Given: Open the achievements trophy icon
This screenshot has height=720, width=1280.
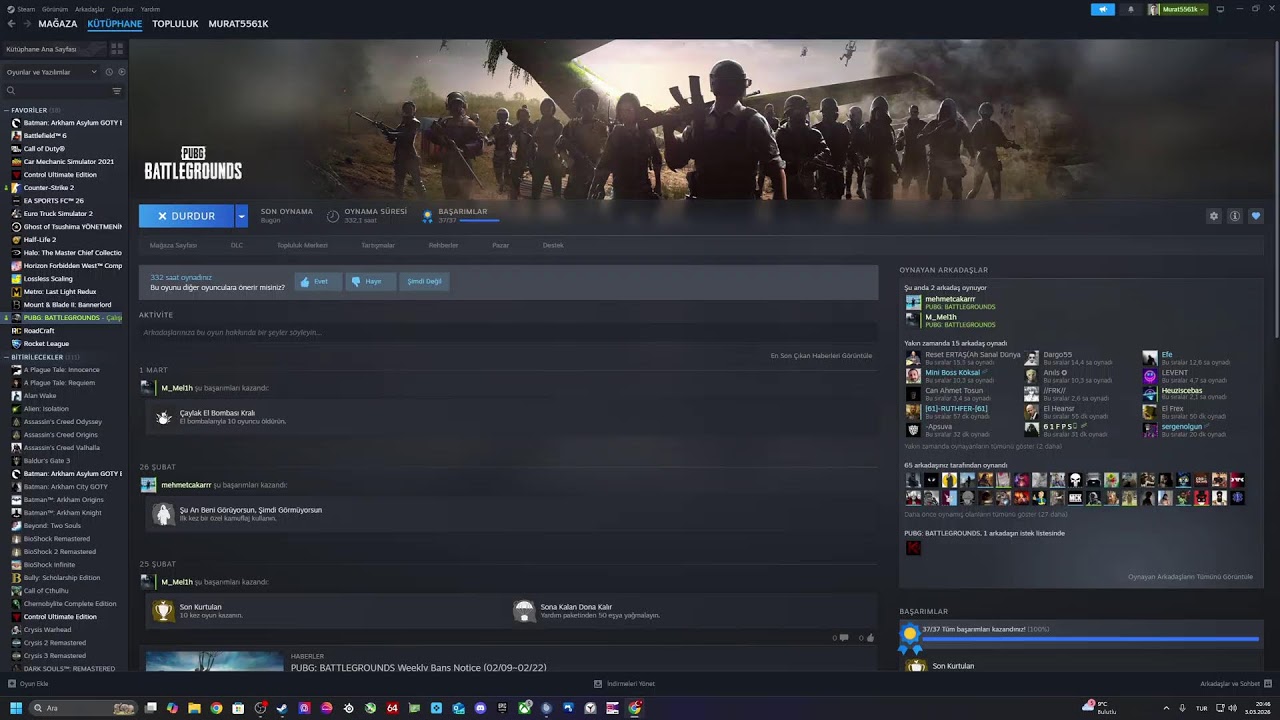Looking at the screenshot, I should tap(427, 216).
